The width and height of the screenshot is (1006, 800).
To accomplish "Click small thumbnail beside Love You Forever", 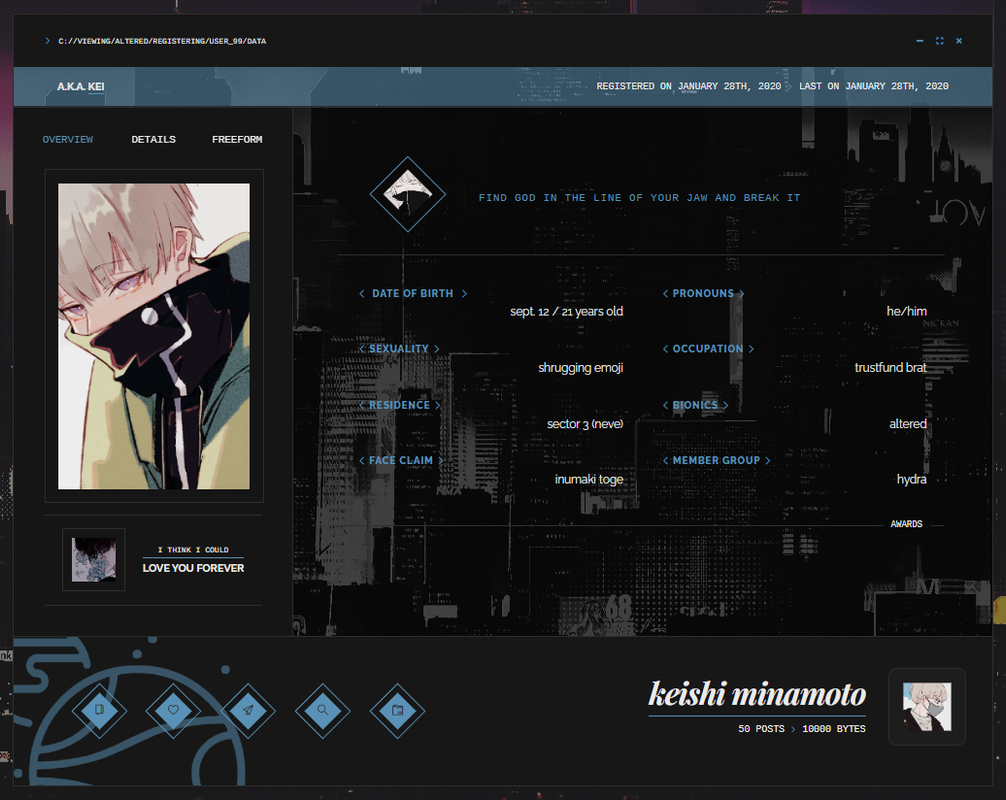I will point(94,559).
